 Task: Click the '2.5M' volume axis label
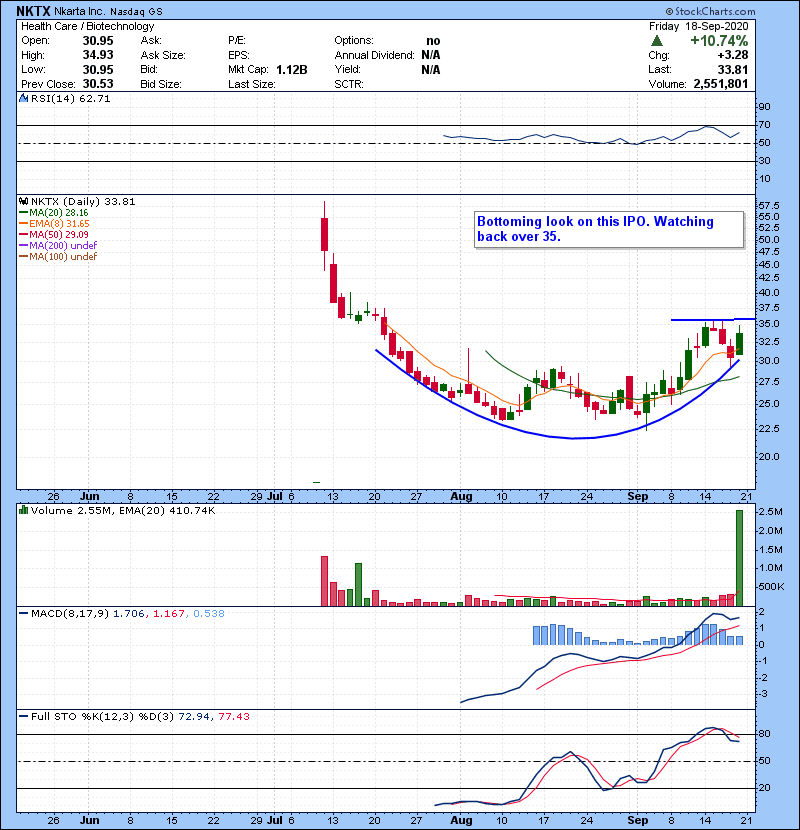[771, 512]
